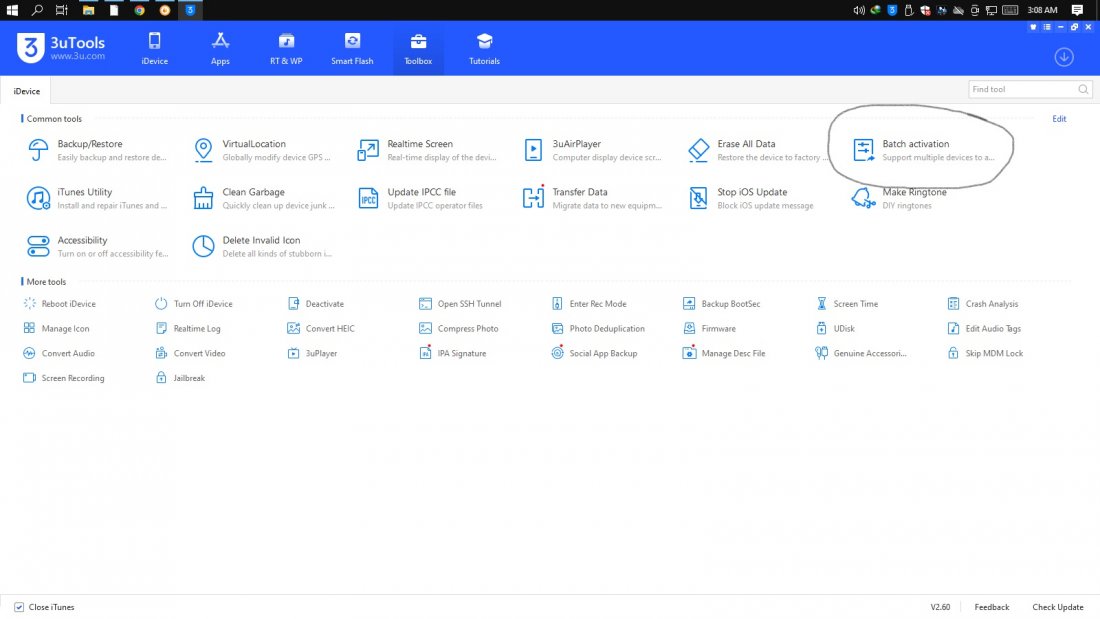Viewport: 1100px width, 619px height.
Task: Open UDisk tool
Action: 835,328
